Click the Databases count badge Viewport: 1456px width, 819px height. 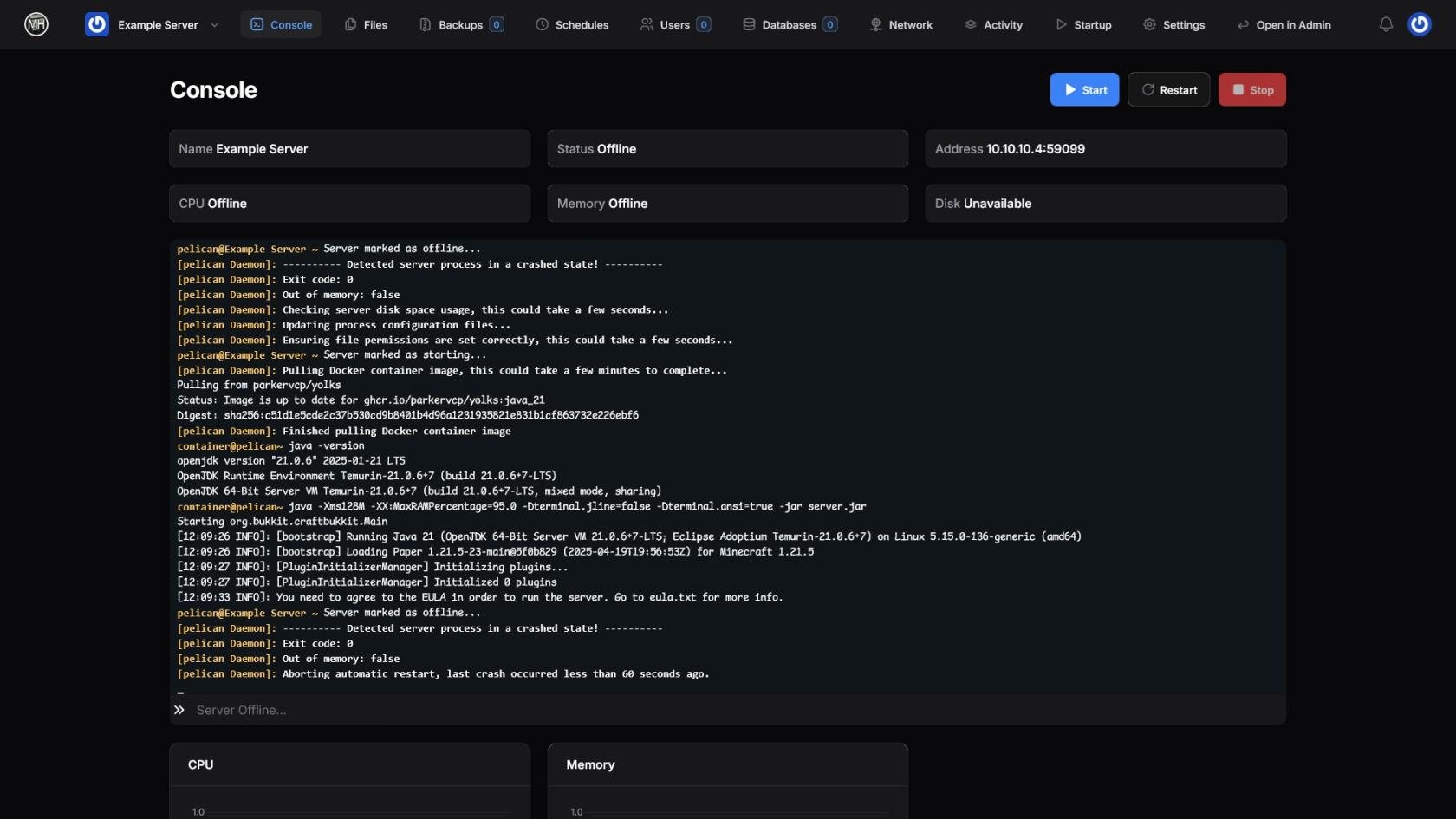tap(830, 24)
